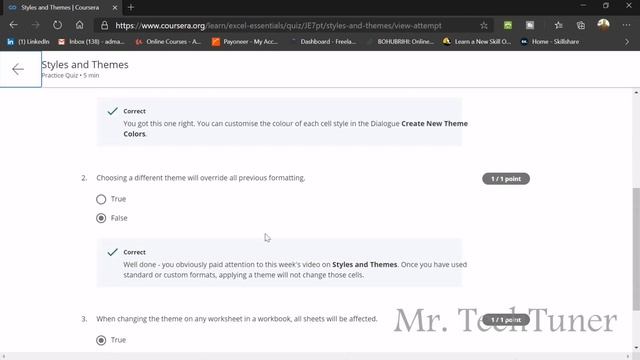The width and height of the screenshot is (640, 360).
Task: Open browser settings and more menu
Action: [626, 25]
